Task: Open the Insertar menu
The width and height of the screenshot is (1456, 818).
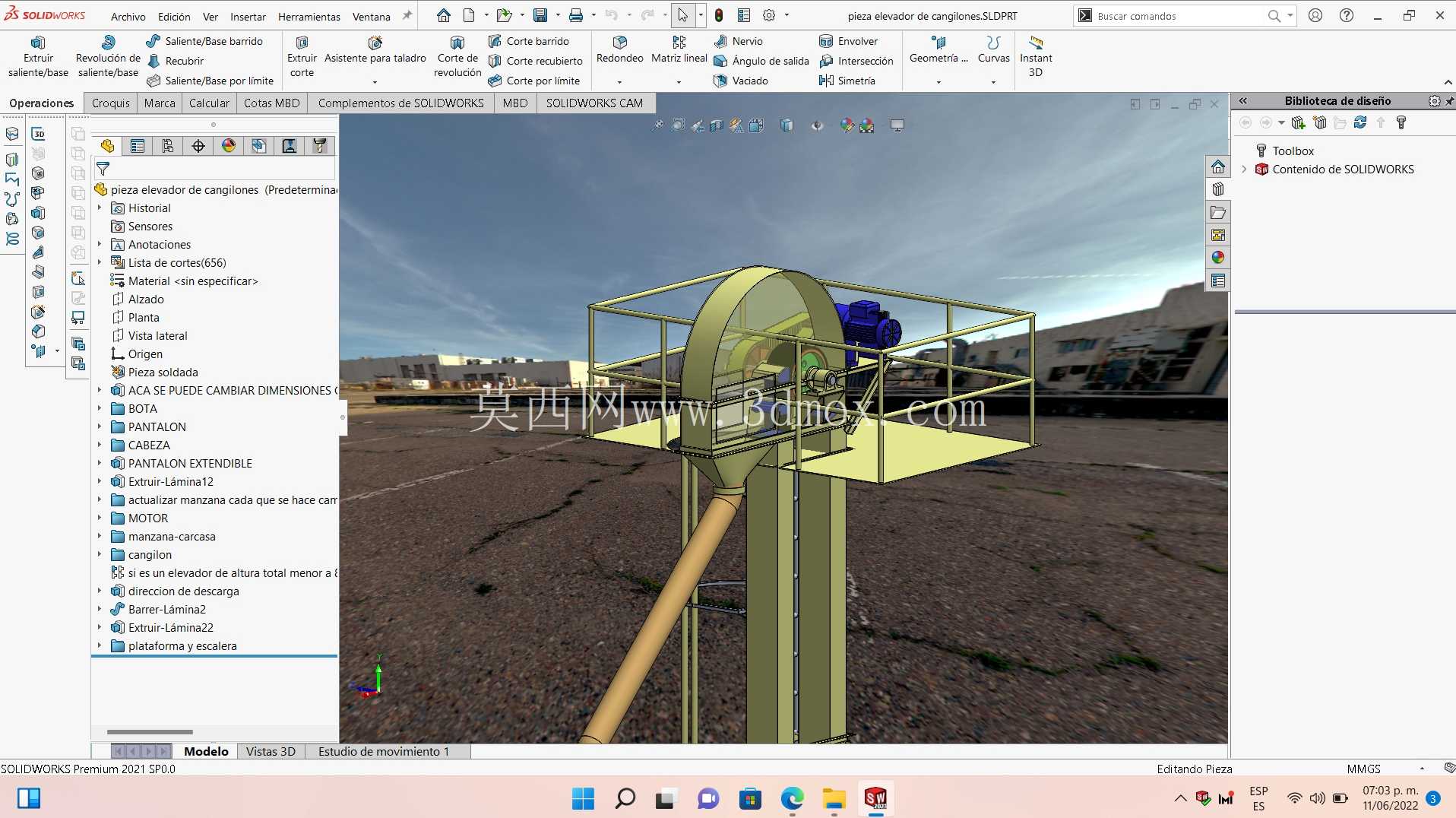Action: [x=248, y=16]
